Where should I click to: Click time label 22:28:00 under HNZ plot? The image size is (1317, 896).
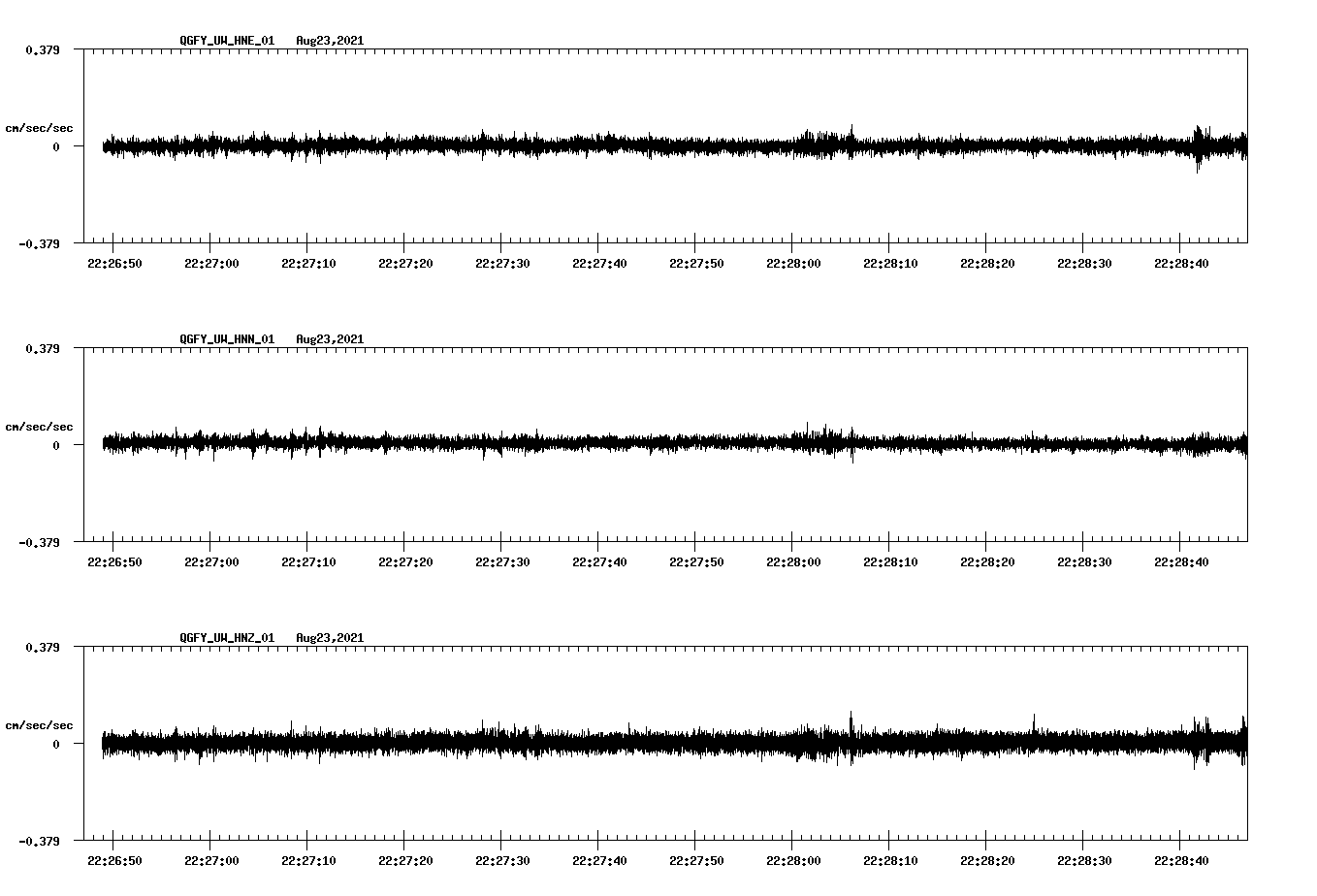coord(793,861)
